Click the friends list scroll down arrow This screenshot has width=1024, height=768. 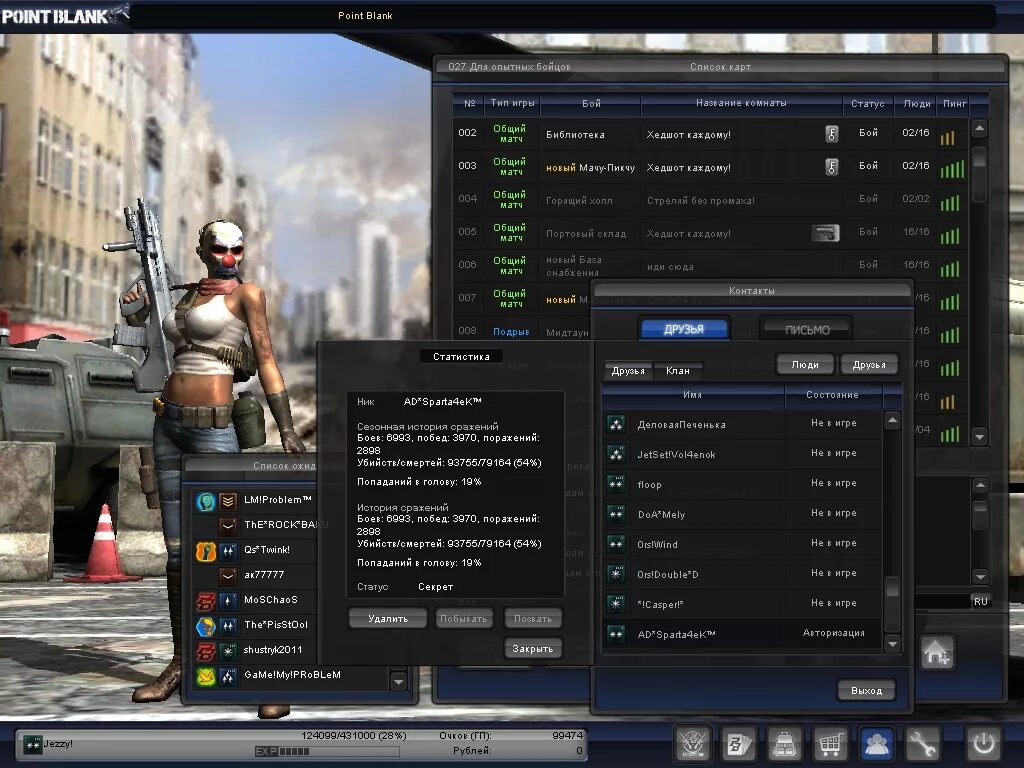click(x=893, y=645)
